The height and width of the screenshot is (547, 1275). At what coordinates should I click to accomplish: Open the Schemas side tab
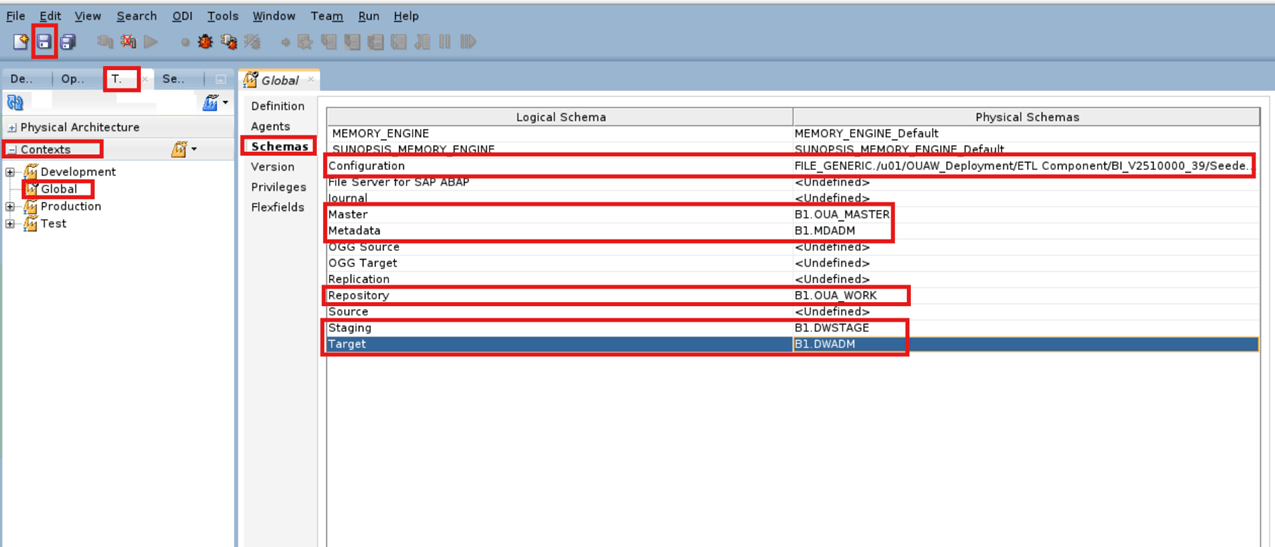click(279, 147)
